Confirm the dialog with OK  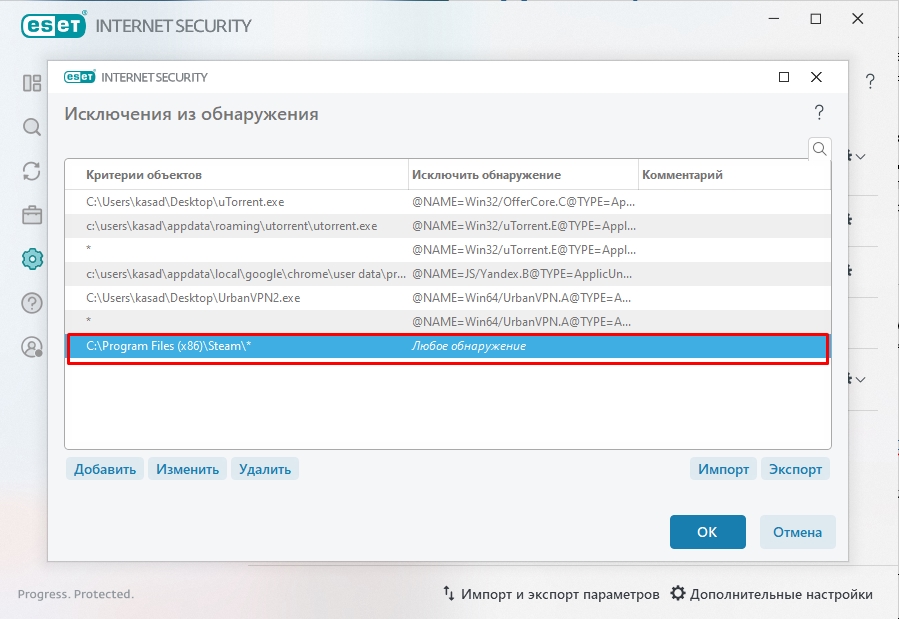coord(707,532)
